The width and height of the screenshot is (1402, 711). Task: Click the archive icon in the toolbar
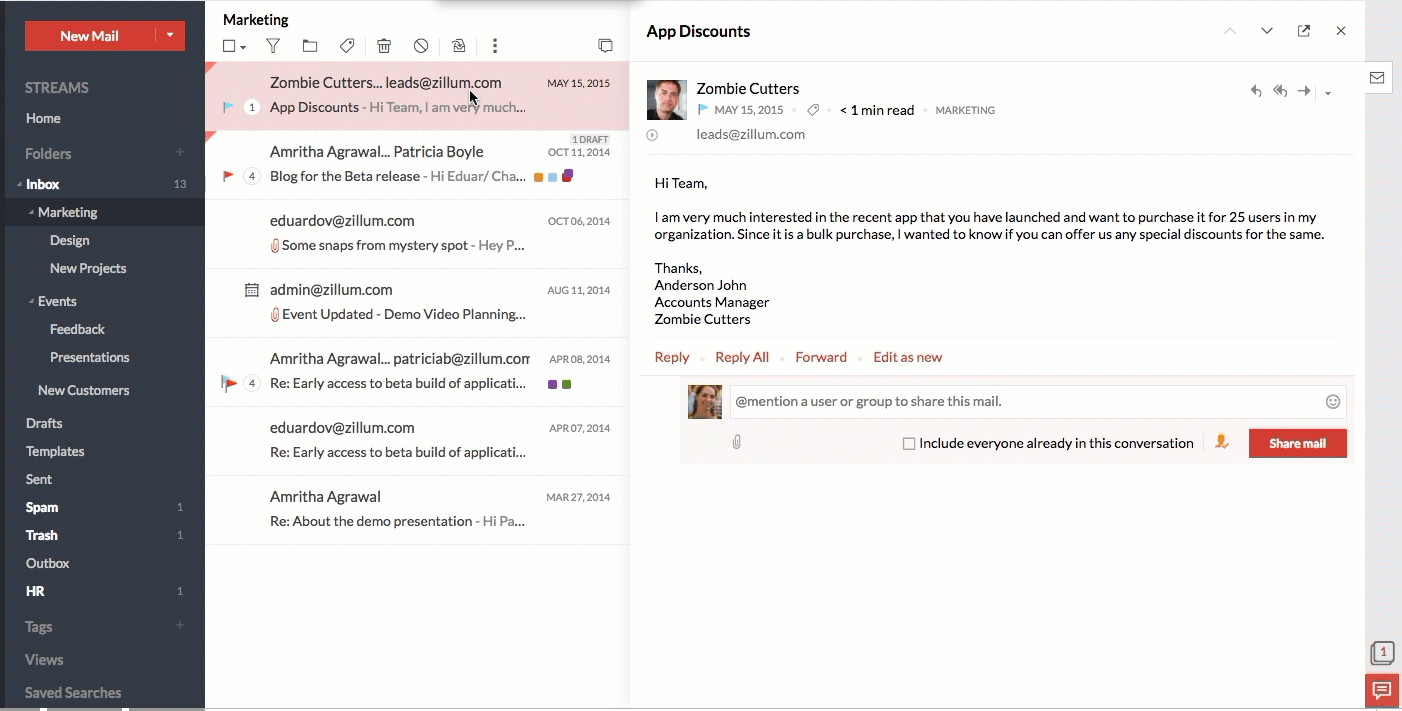pos(459,46)
